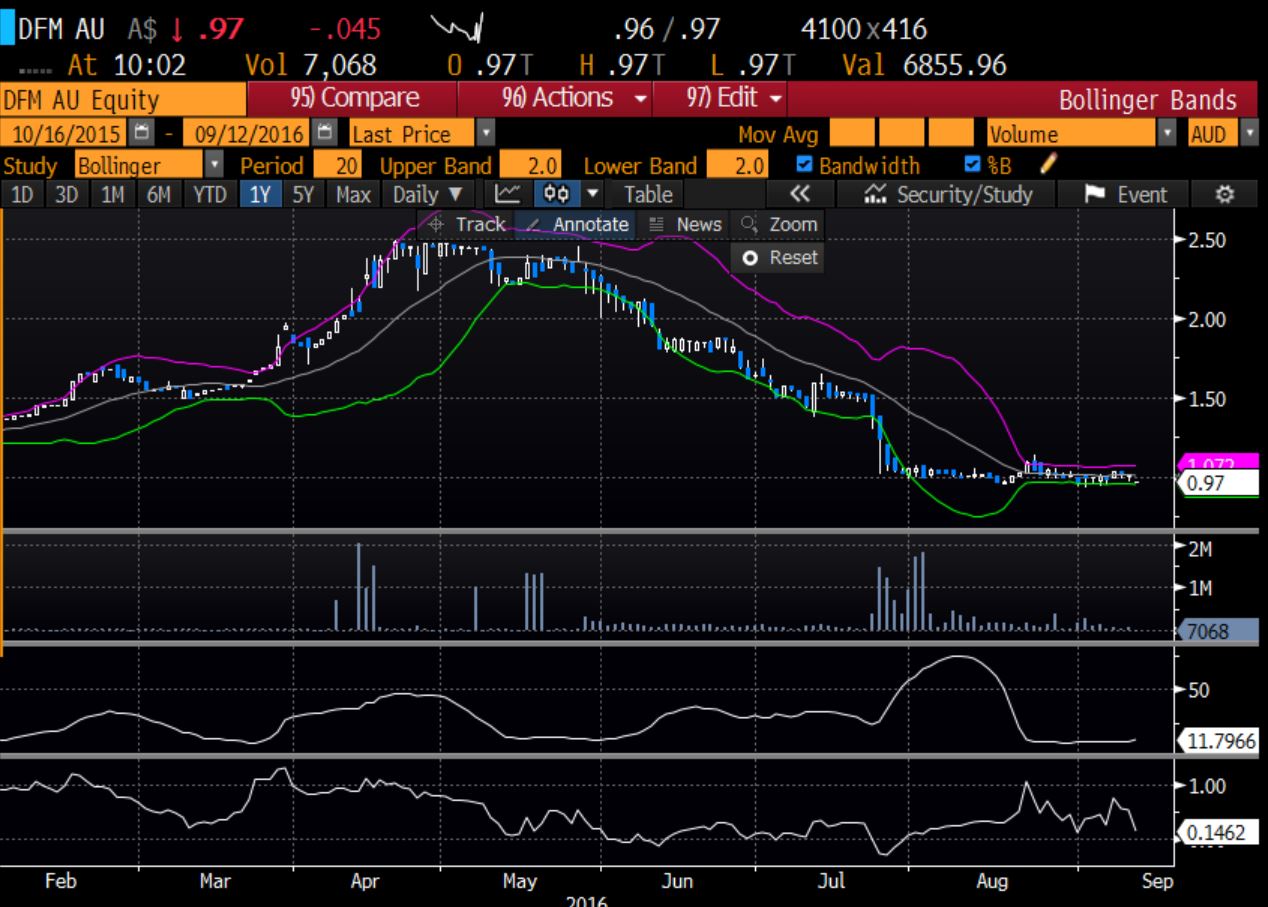Image resolution: width=1268 pixels, height=907 pixels.
Task: Click the last price 0.97 axis label
Action: pos(1218,484)
